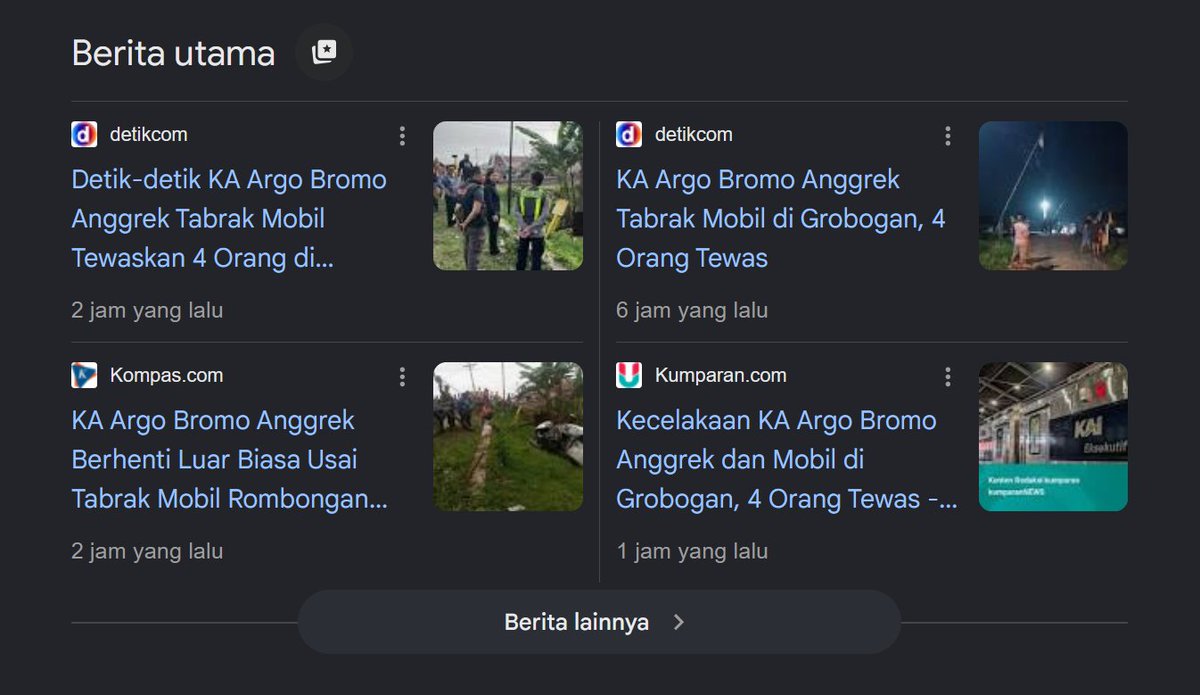Screen dimensions: 1200x695
Task: Open thumbnail of officers at crash site
Action: (x=508, y=196)
